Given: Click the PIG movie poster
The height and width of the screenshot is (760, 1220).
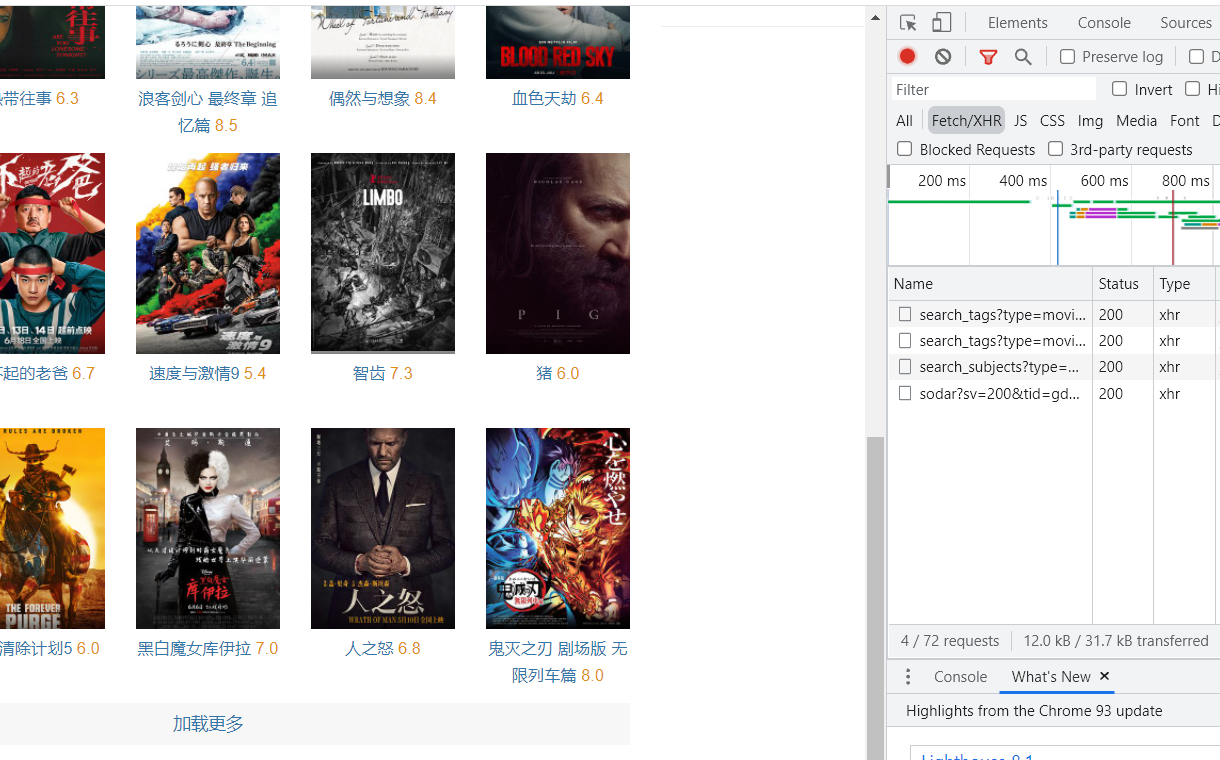Looking at the screenshot, I should tap(558, 253).
